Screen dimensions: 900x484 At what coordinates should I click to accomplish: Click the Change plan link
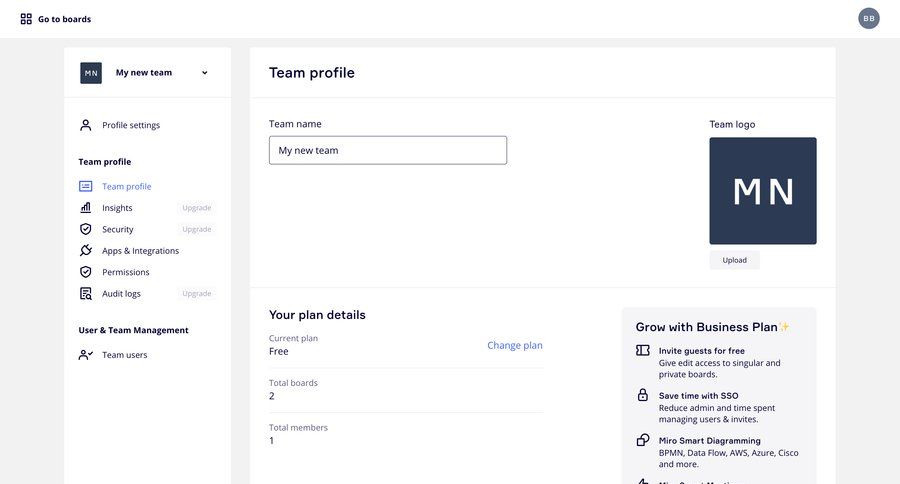tap(515, 345)
